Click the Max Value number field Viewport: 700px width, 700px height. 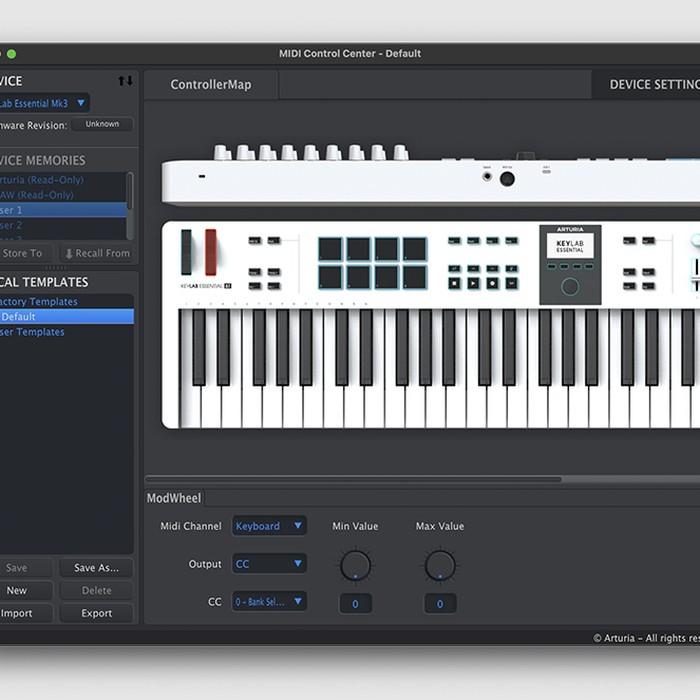click(440, 604)
